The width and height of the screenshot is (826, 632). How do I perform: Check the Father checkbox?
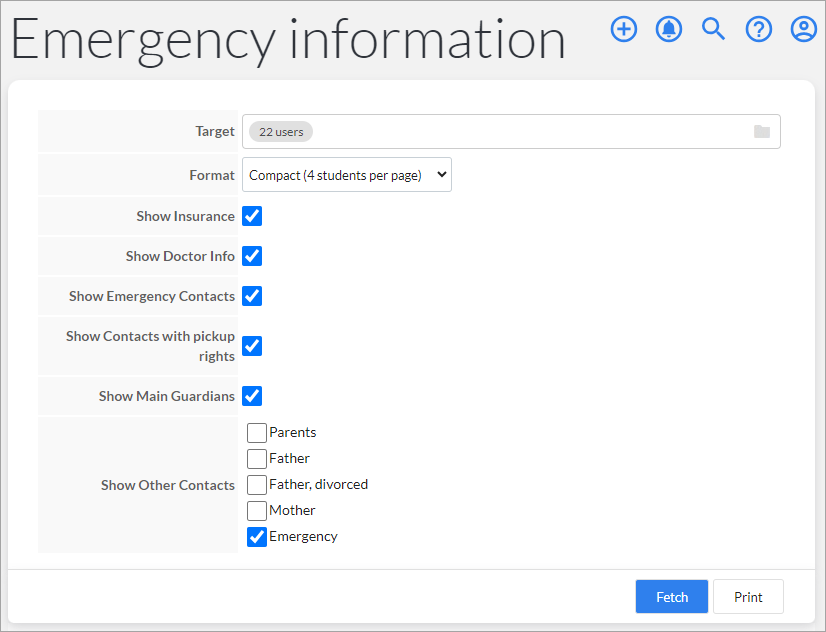(256, 458)
